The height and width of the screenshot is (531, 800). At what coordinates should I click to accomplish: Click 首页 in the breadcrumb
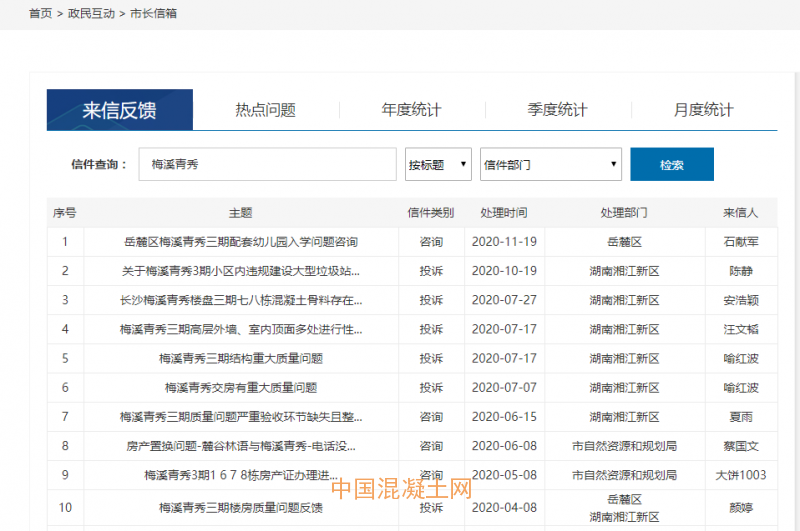click(40, 14)
